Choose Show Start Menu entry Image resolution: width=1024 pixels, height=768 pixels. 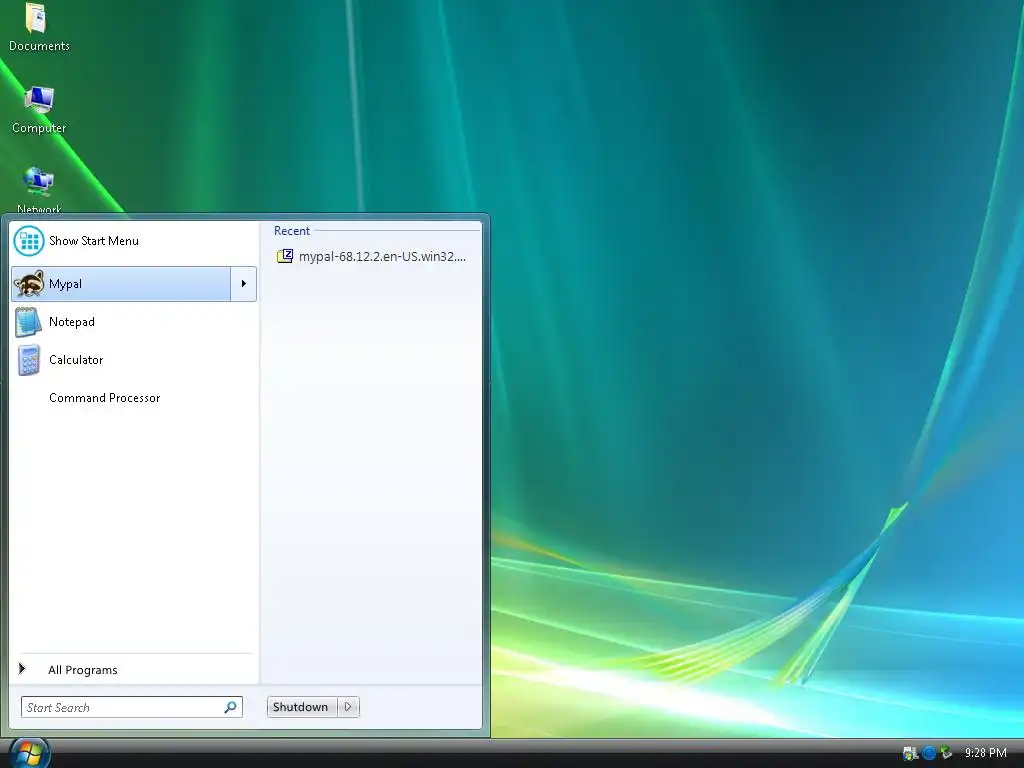coord(134,241)
